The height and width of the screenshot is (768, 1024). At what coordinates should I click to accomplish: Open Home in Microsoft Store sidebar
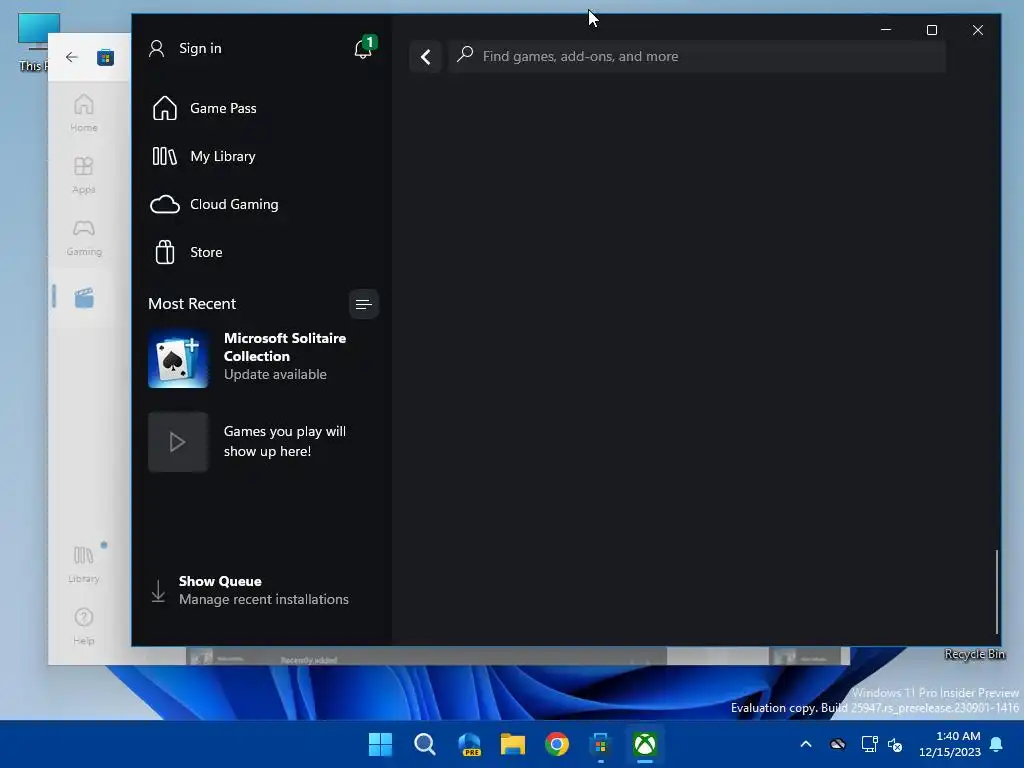click(84, 113)
